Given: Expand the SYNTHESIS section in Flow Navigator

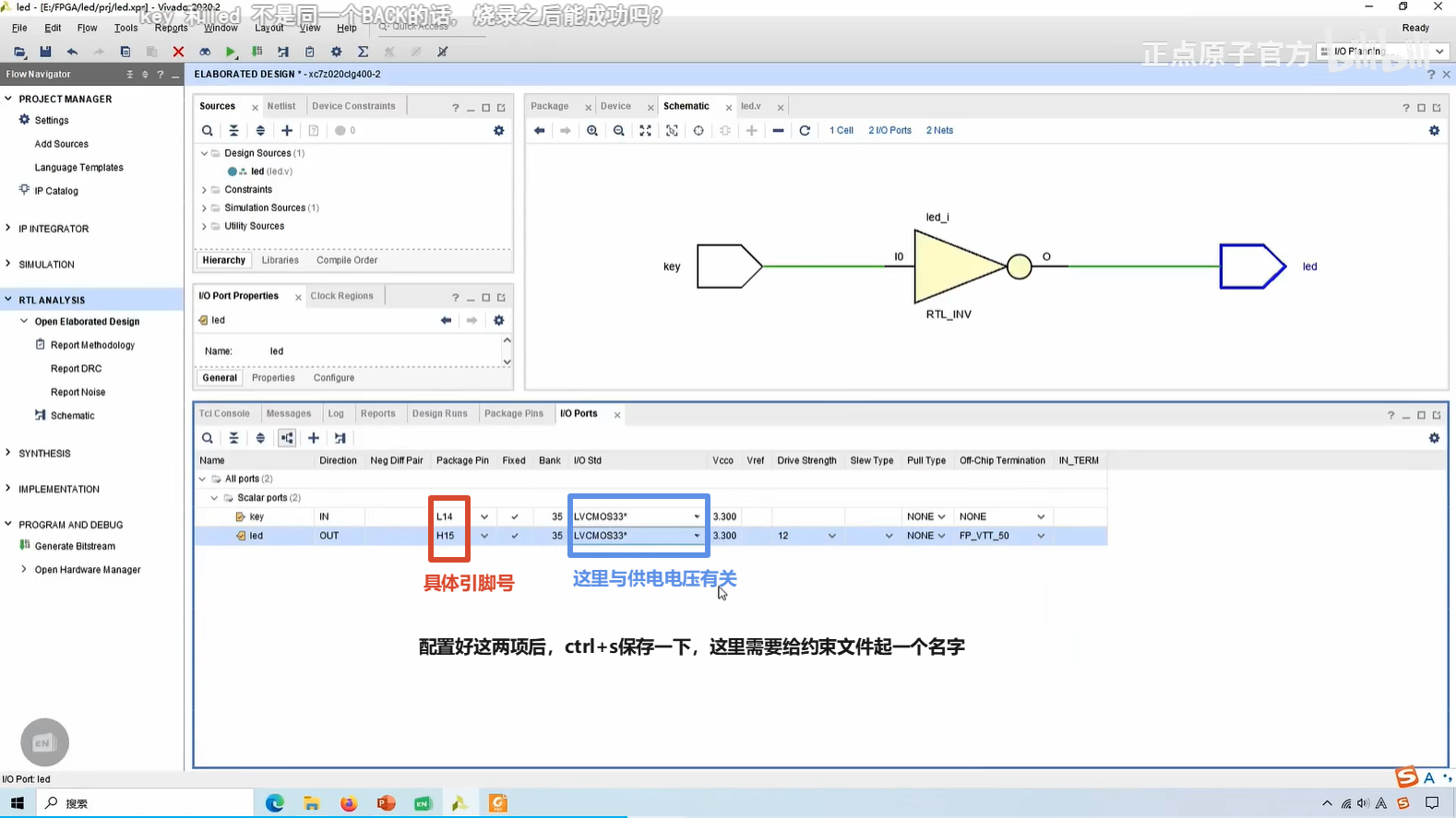Looking at the screenshot, I should [x=8, y=453].
